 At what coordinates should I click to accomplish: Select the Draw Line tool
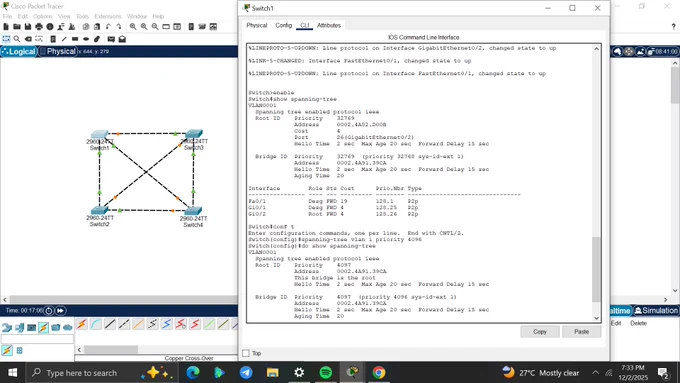point(64,39)
